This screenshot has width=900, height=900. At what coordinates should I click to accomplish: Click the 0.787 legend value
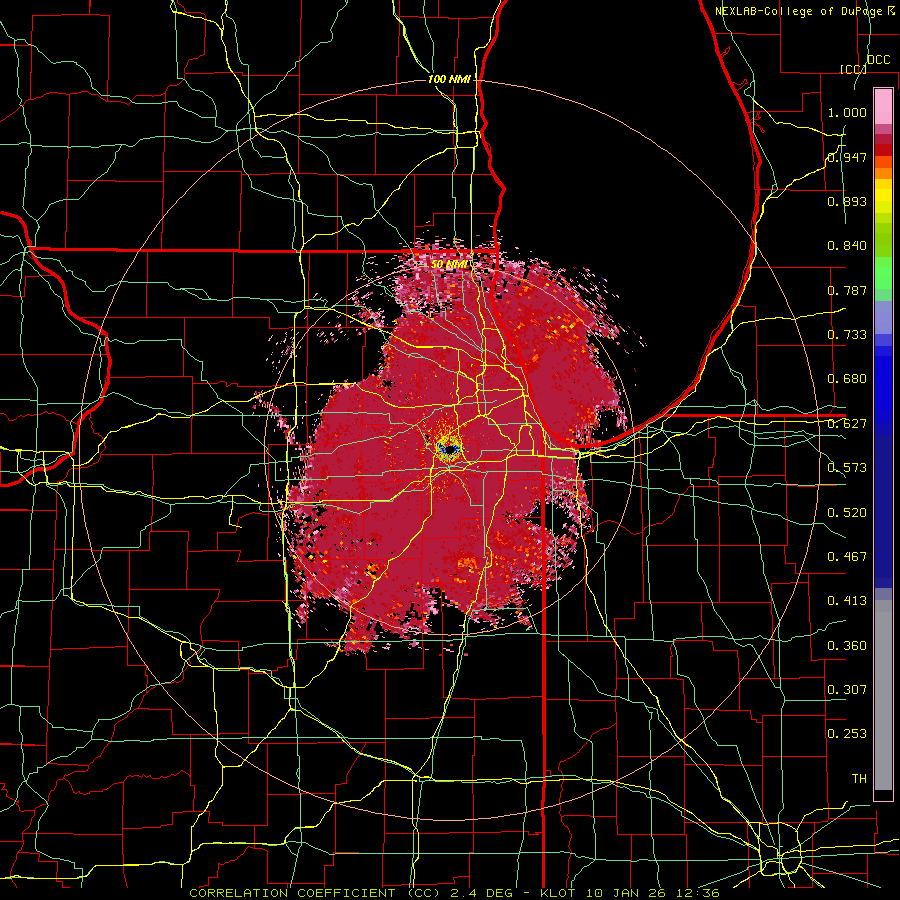click(847, 290)
